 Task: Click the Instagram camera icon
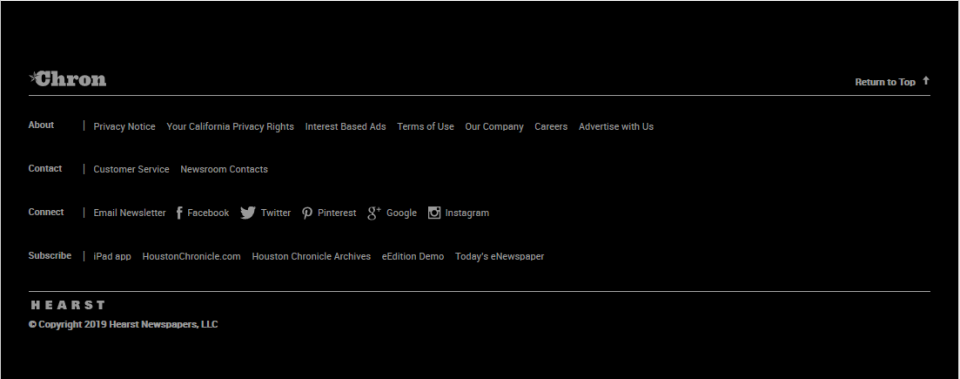click(434, 212)
